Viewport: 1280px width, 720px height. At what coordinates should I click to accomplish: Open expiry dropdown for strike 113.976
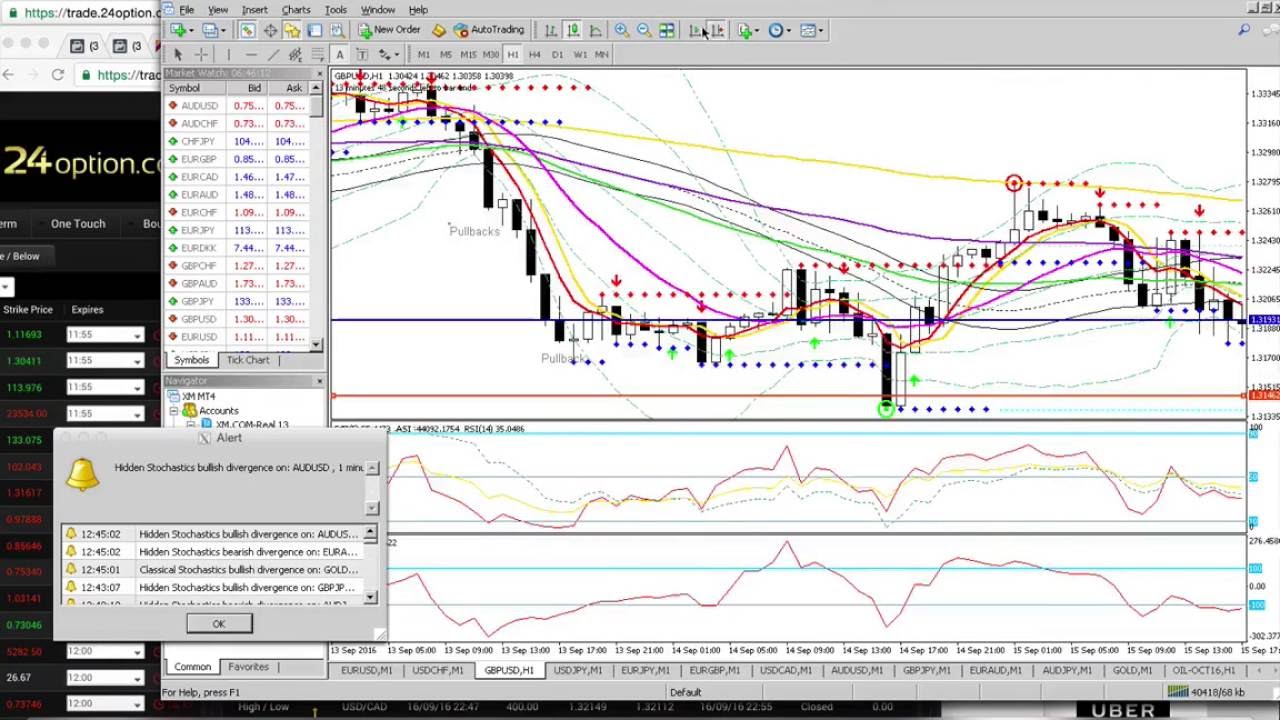pyautogui.click(x=137, y=388)
